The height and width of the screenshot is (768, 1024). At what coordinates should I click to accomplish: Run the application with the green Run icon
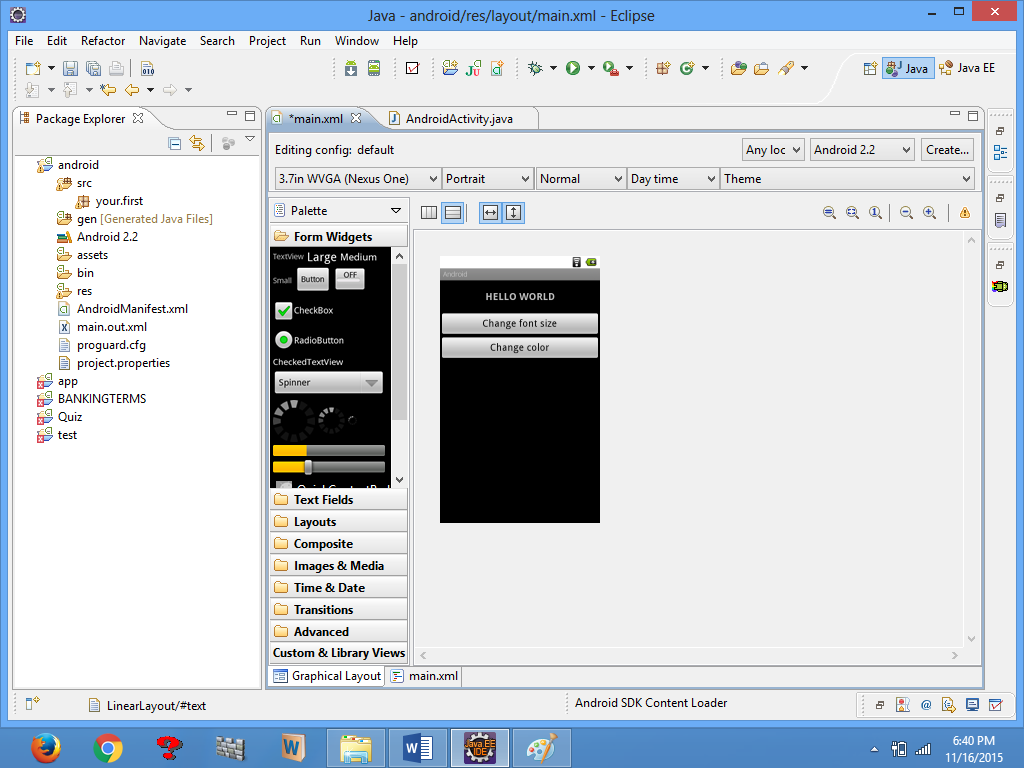[573, 68]
